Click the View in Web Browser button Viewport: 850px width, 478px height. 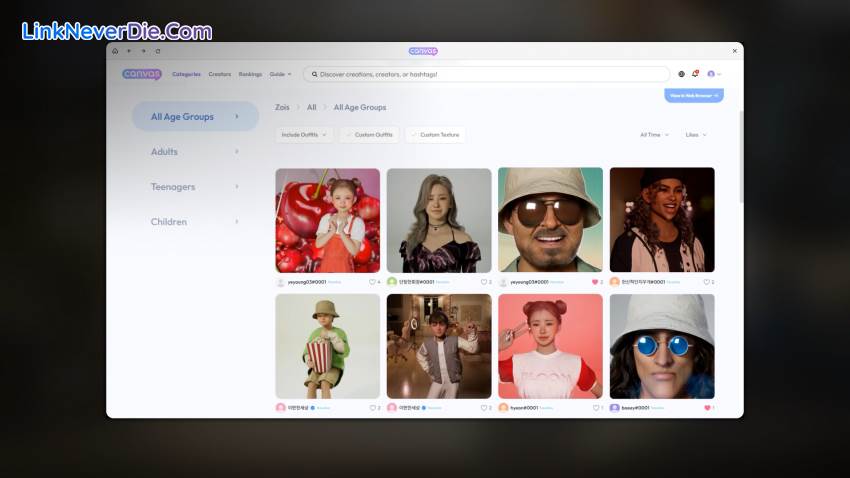(x=693, y=95)
